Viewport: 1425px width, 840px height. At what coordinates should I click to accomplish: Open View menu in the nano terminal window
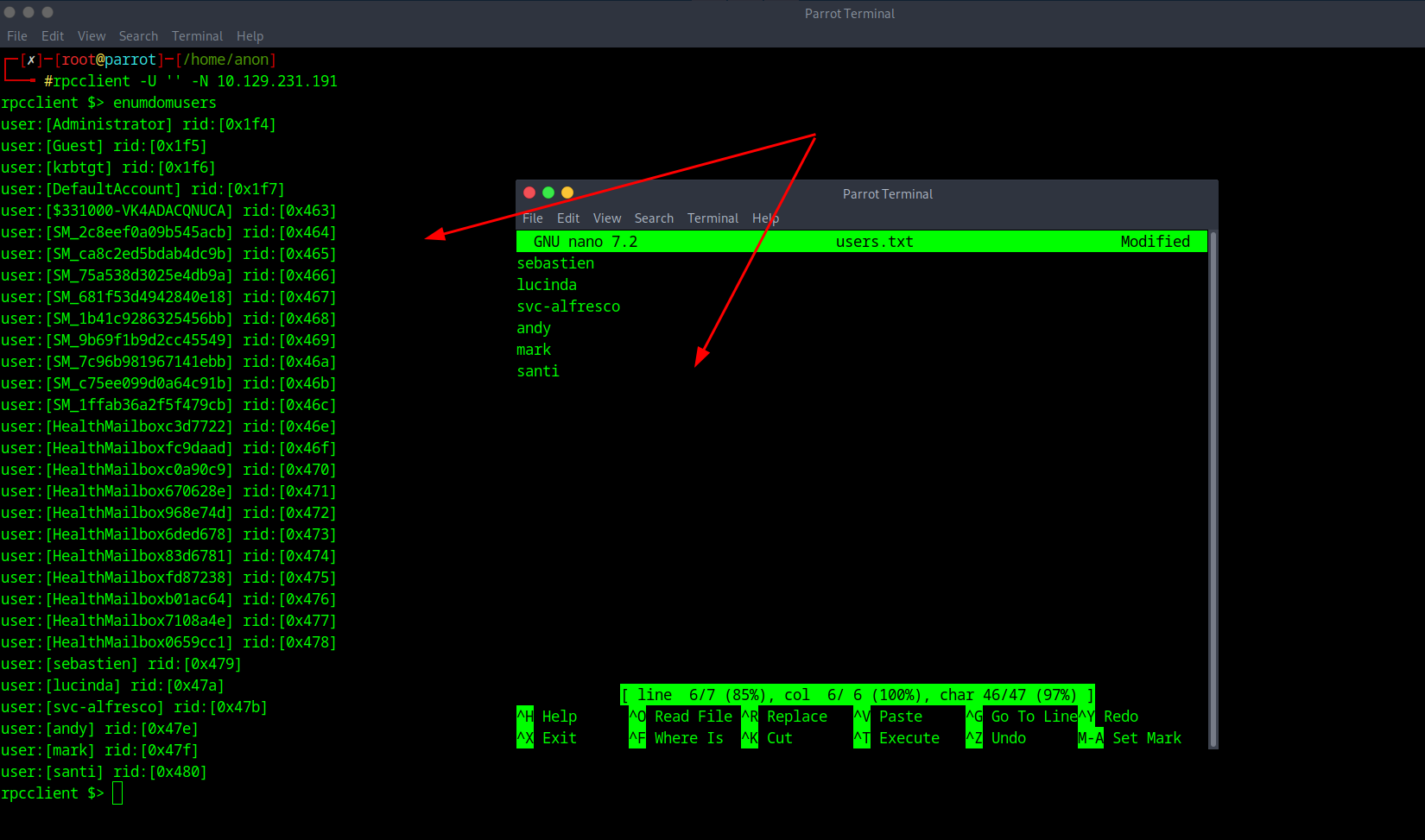[607, 218]
